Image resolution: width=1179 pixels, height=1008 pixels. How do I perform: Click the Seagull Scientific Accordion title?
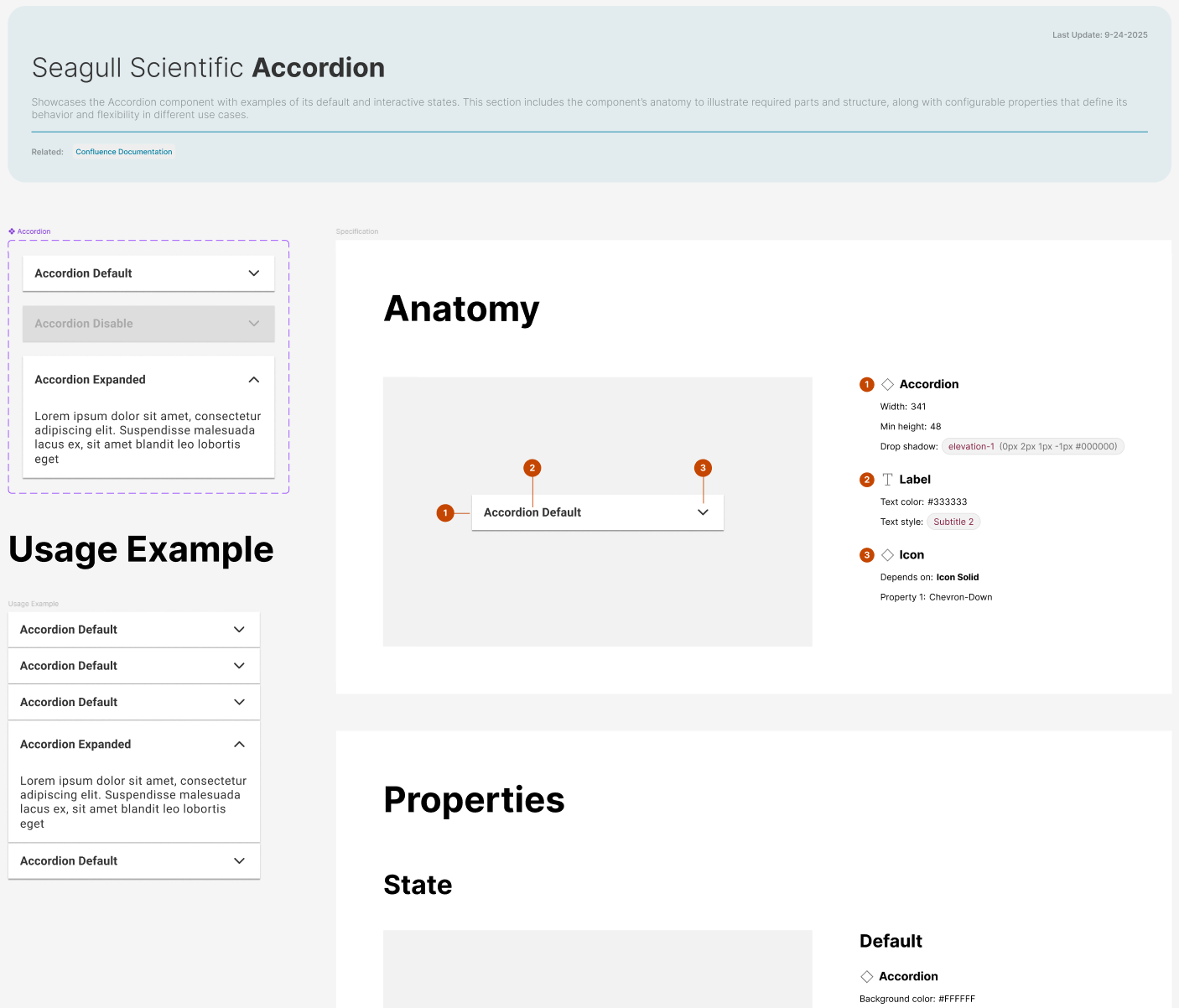[208, 68]
